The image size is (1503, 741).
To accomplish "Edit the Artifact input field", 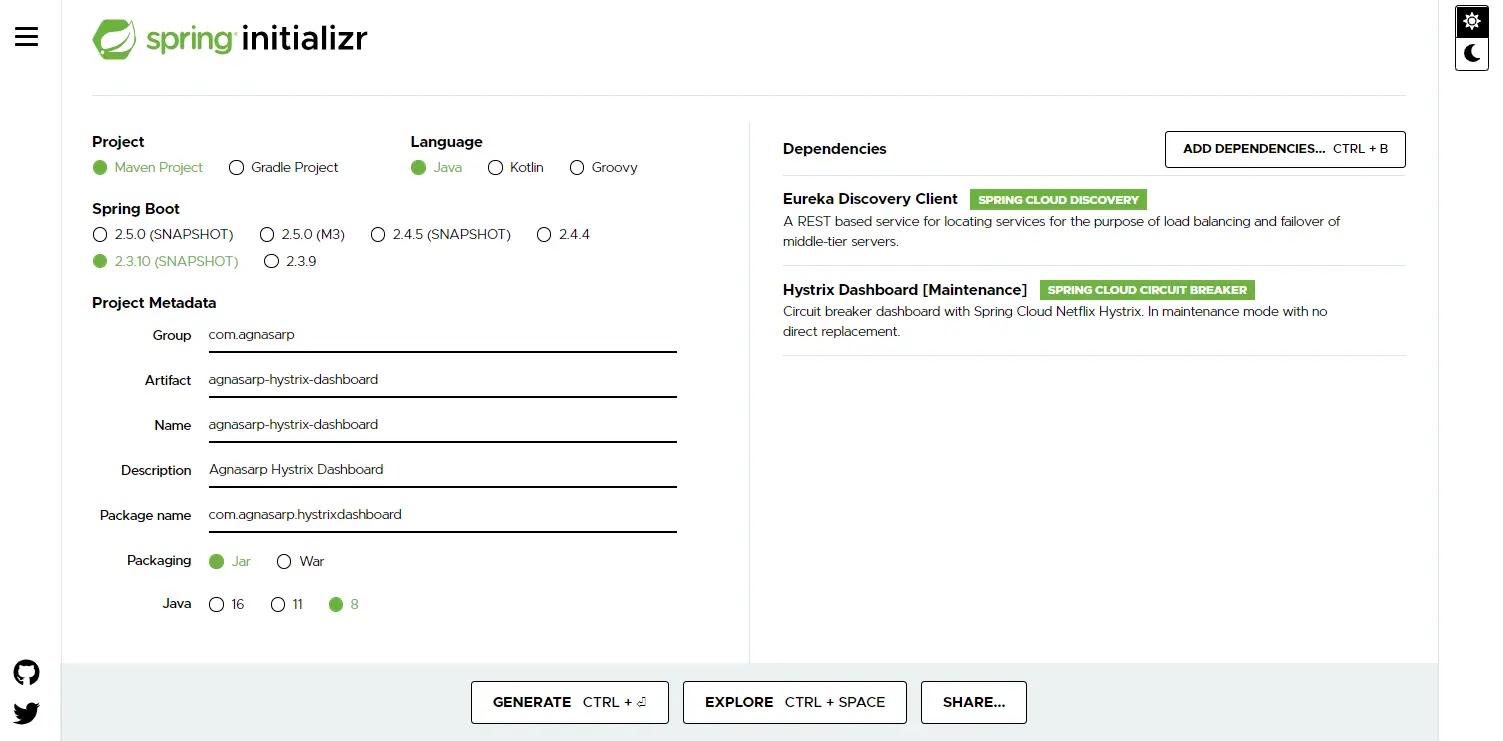I will pos(442,380).
